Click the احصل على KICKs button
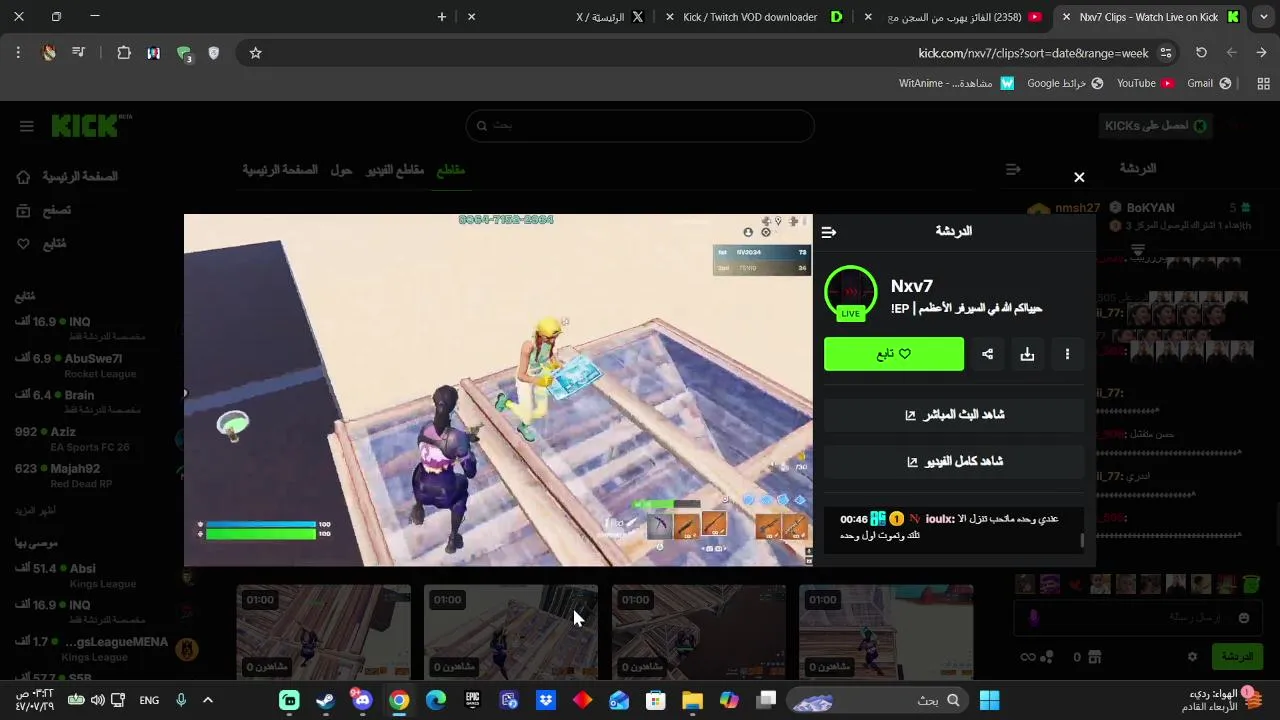The image size is (1280, 720). [1156, 126]
